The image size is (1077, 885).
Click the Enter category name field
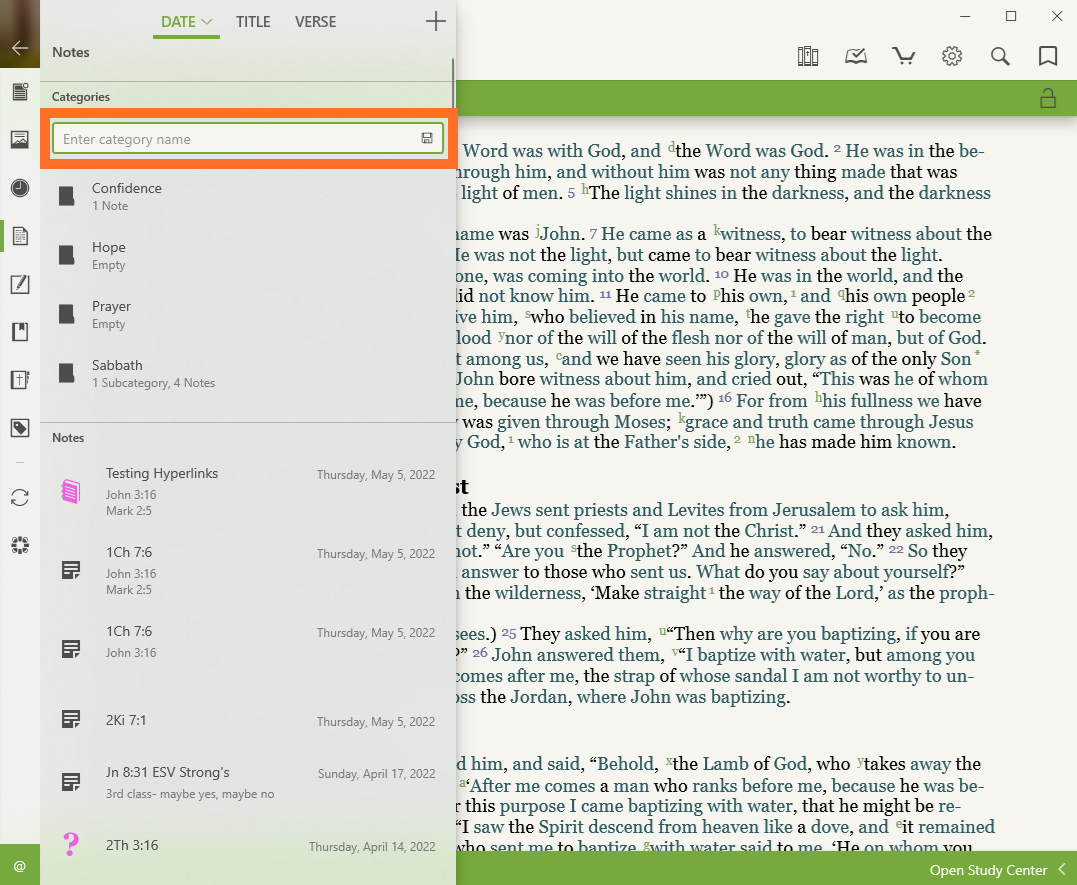235,139
